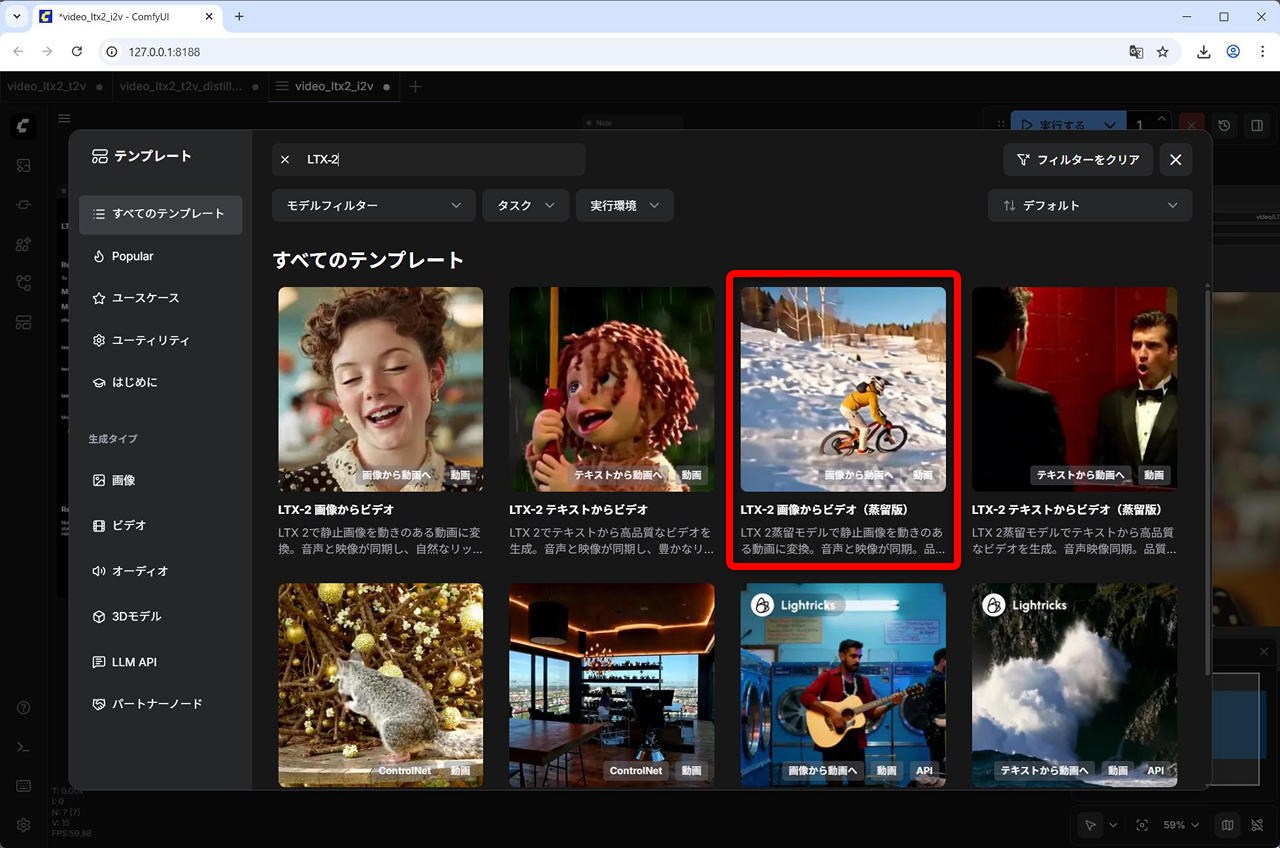The height and width of the screenshot is (848, 1280).
Task: Open the デフォルト sort dropdown
Action: tap(1089, 205)
